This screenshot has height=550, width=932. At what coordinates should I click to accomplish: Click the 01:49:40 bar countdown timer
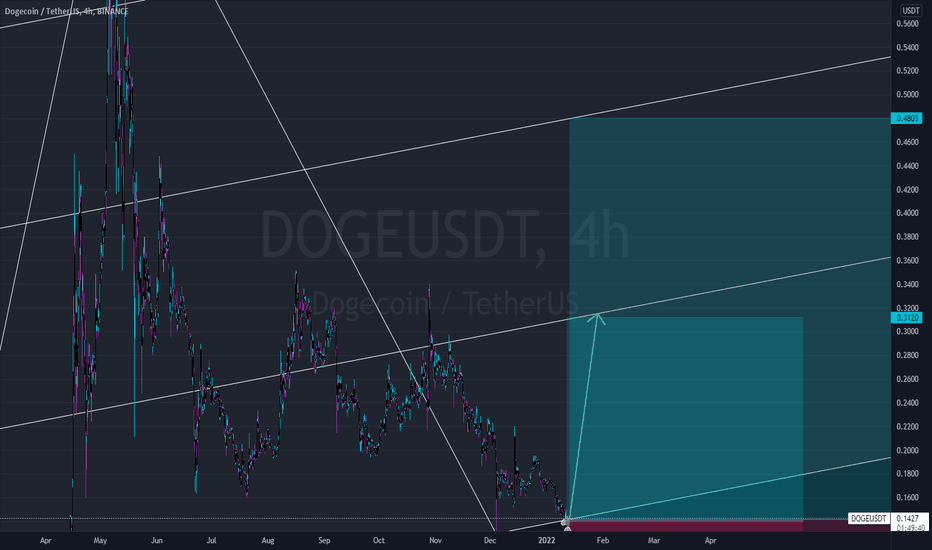909,527
